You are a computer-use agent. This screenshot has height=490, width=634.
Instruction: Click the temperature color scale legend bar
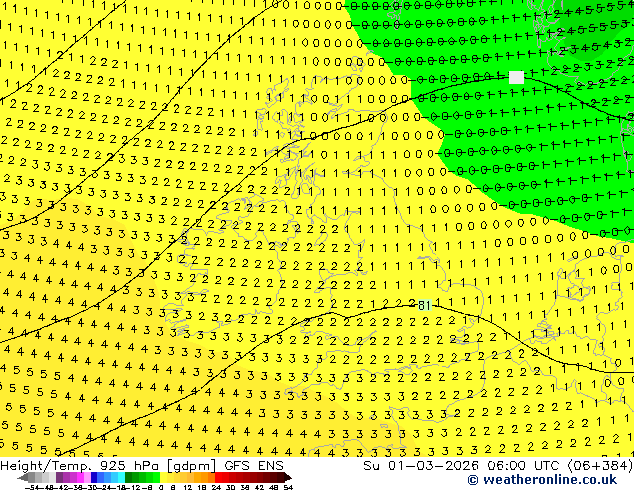pos(154,477)
